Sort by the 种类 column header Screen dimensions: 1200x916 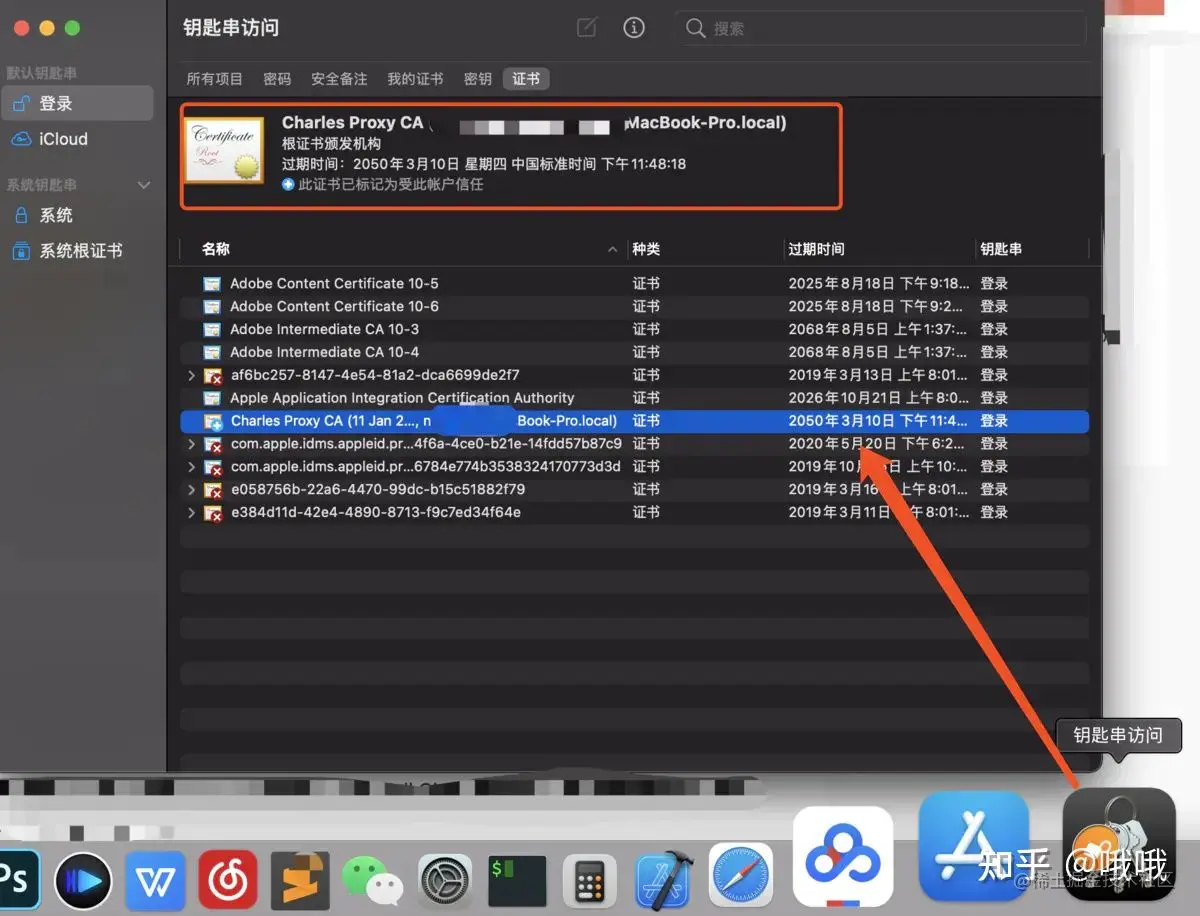[x=646, y=249]
